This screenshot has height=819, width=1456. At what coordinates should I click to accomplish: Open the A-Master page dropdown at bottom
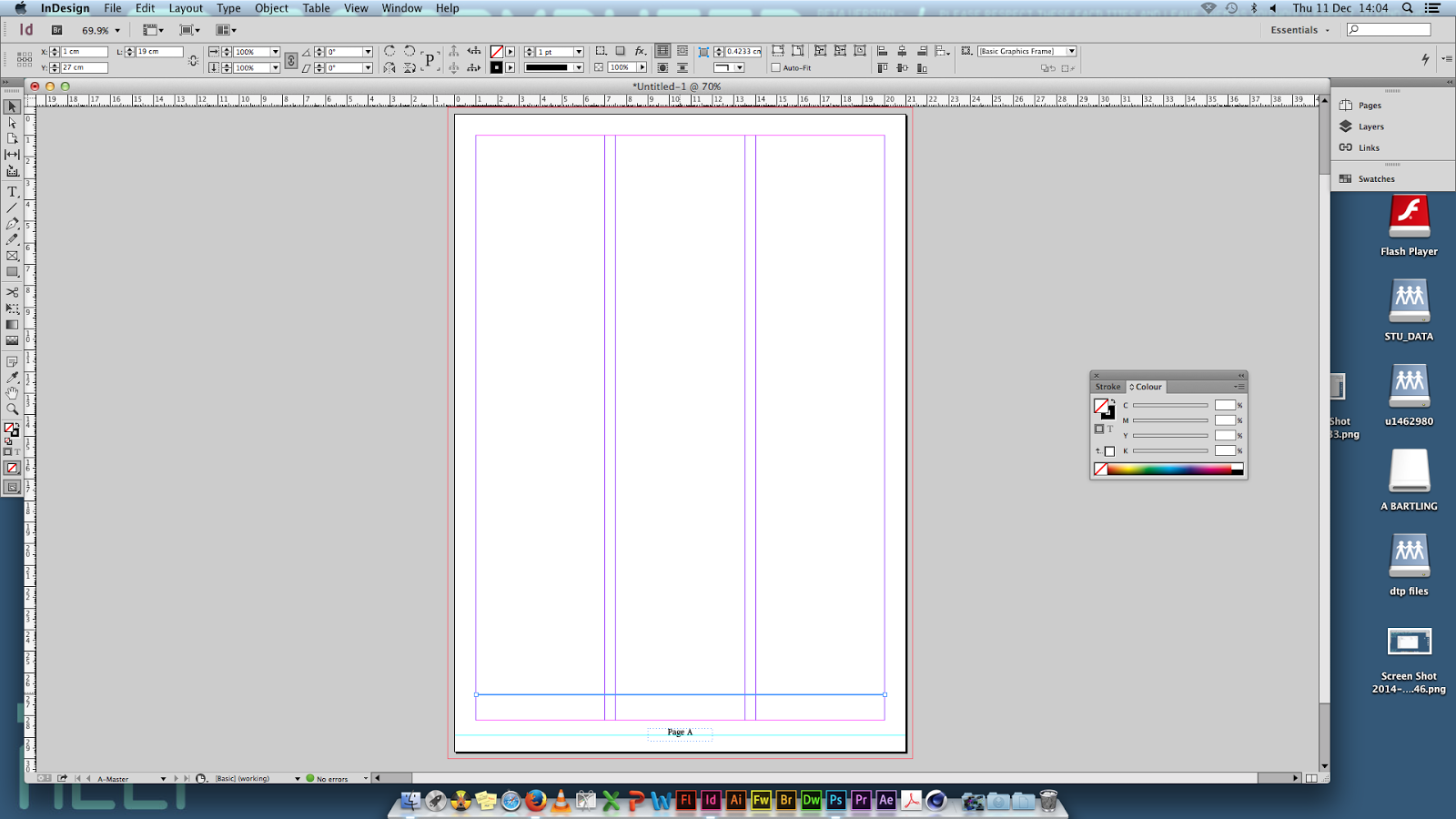[162, 778]
